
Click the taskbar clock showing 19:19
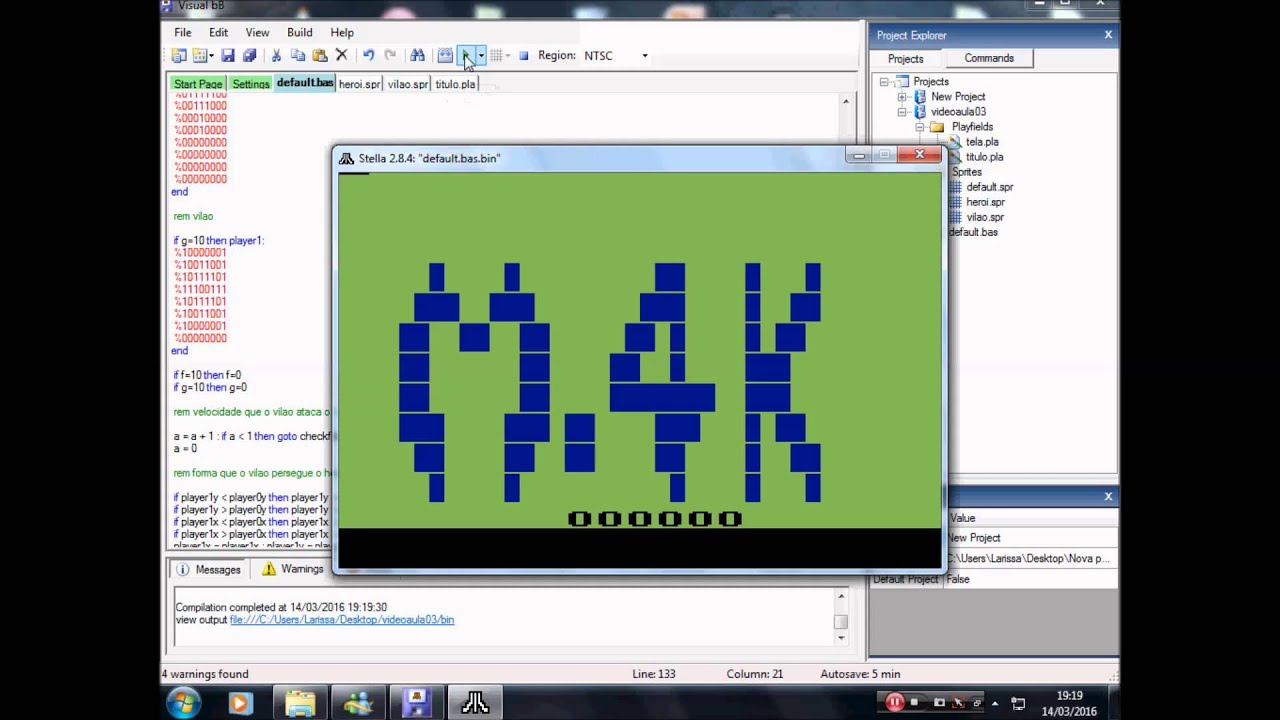[x=1069, y=703]
